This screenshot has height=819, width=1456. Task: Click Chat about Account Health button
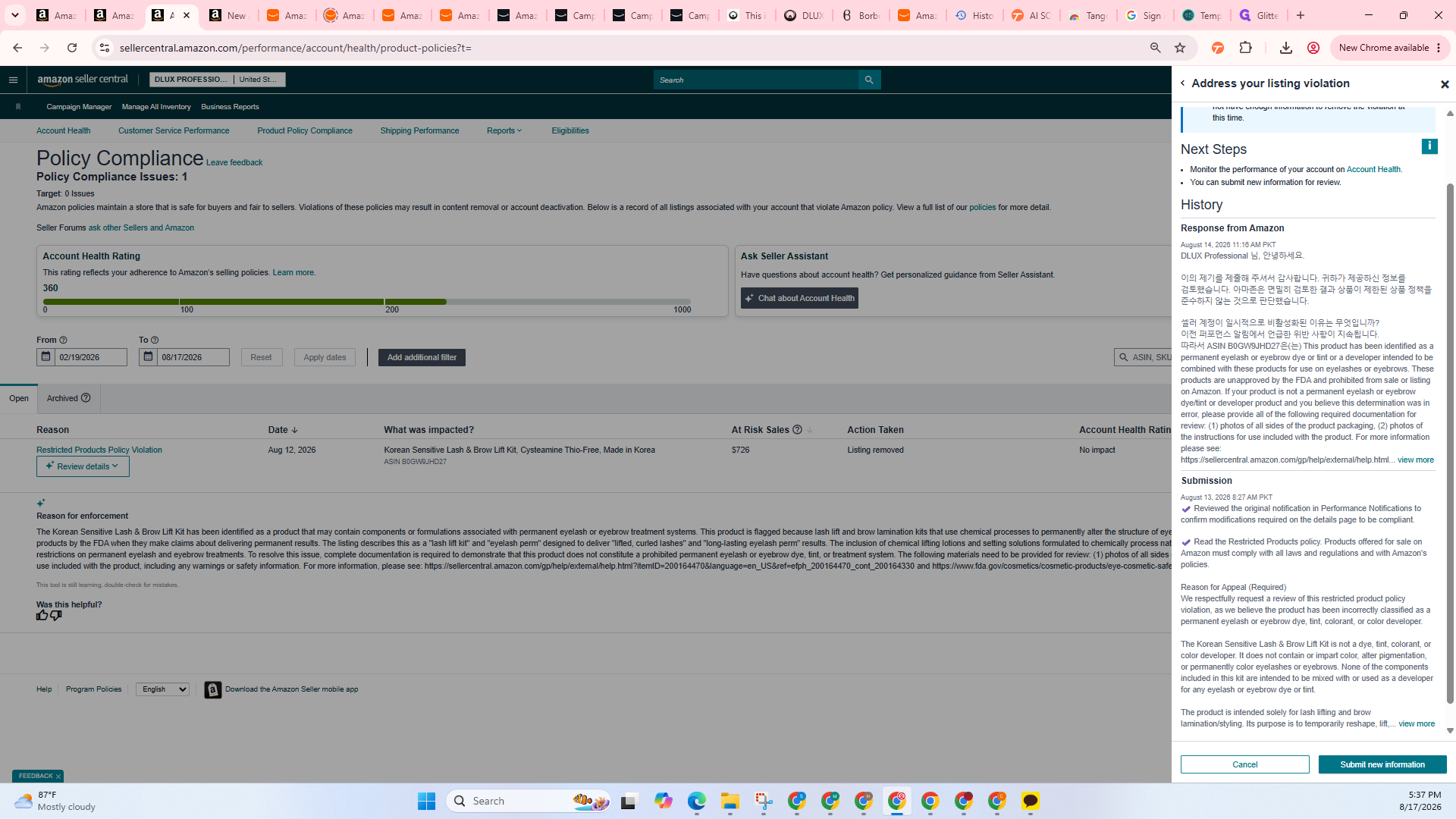point(799,298)
